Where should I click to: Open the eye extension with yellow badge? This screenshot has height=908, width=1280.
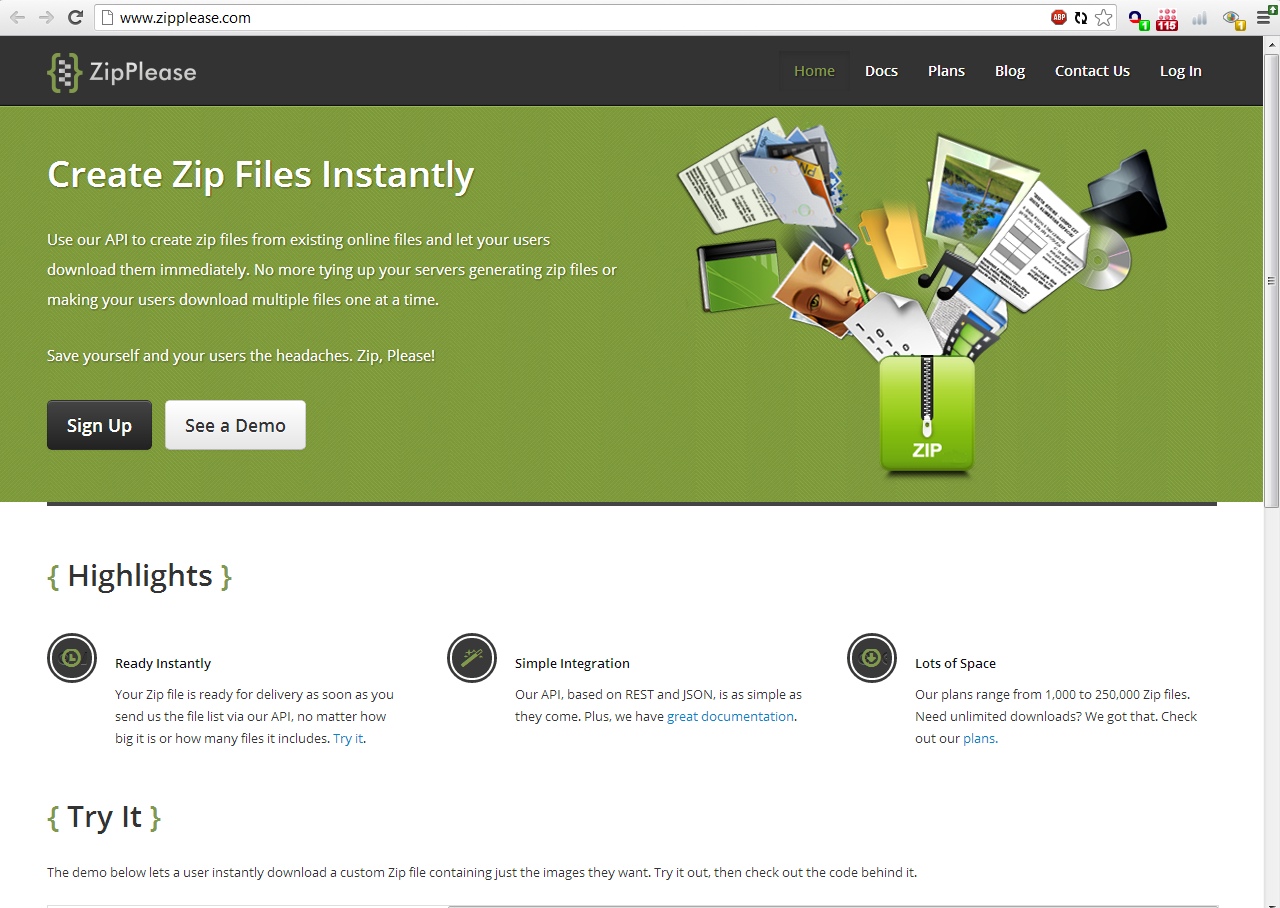click(x=1233, y=19)
